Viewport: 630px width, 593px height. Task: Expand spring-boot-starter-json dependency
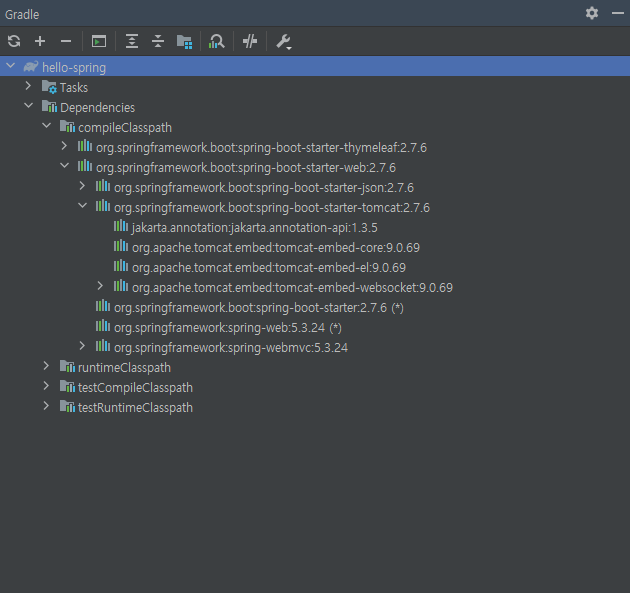tap(82, 186)
